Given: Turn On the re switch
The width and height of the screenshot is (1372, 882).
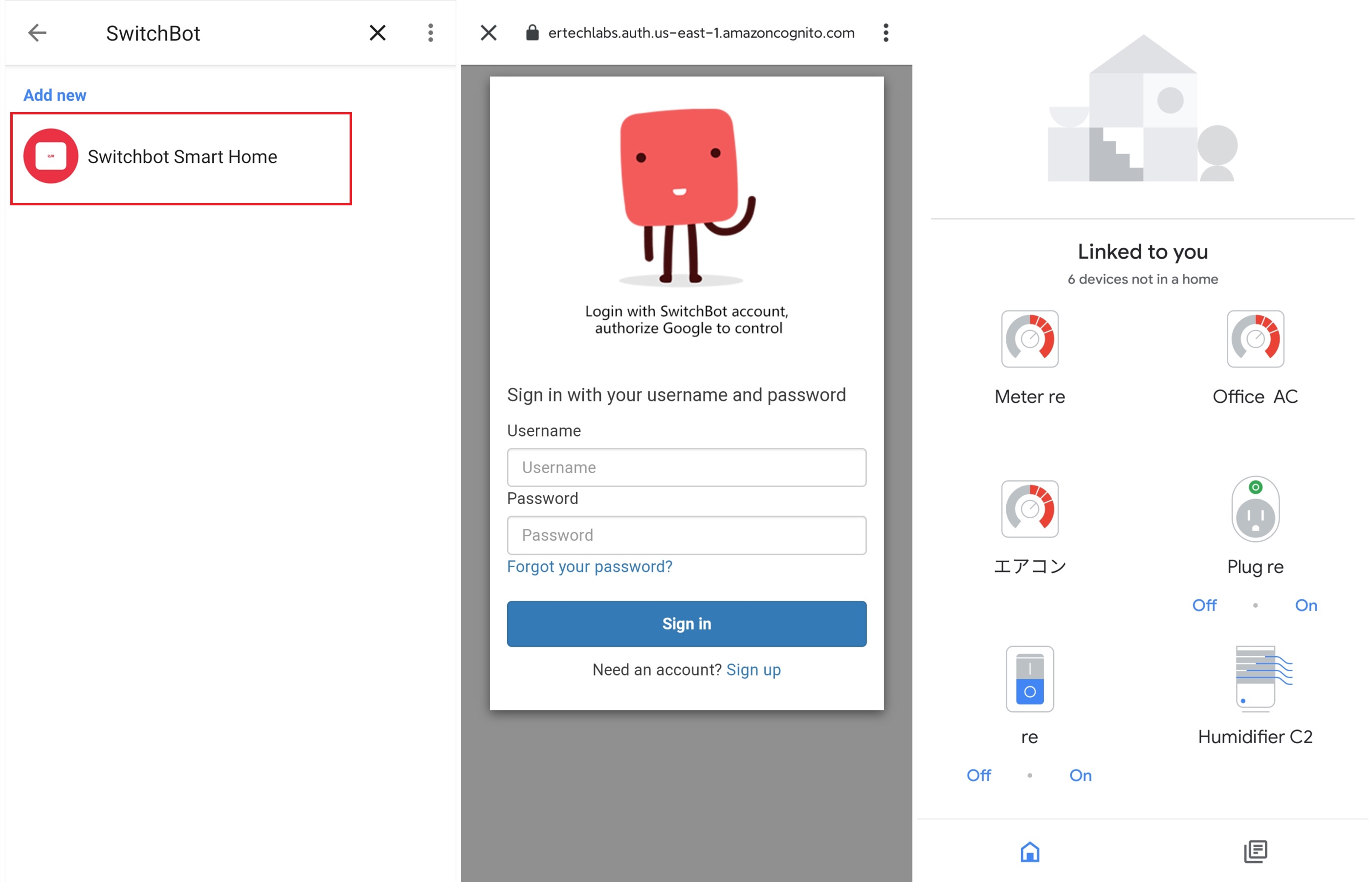Looking at the screenshot, I should 1081,775.
